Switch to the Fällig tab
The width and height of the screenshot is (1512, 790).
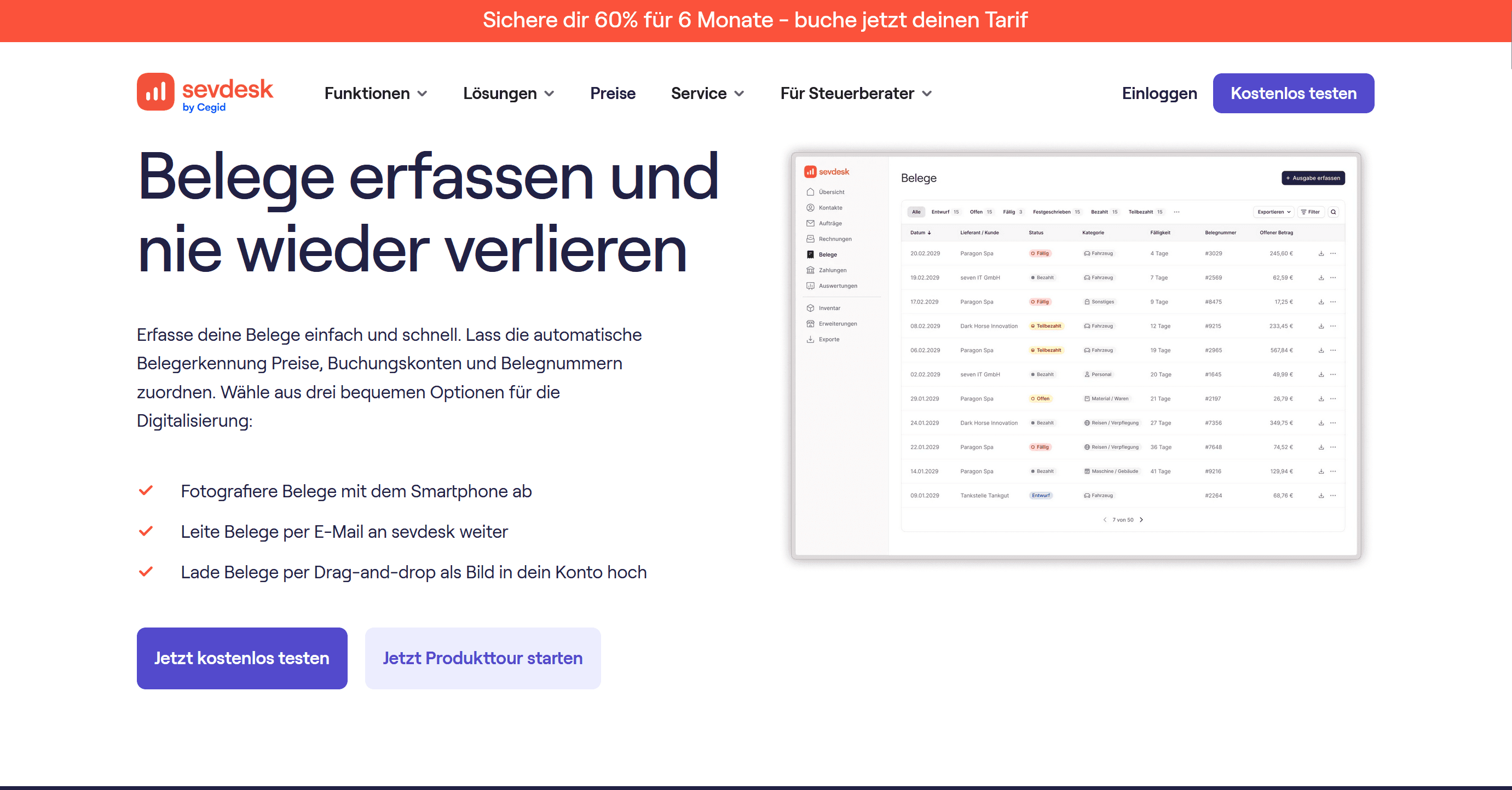tap(1013, 212)
